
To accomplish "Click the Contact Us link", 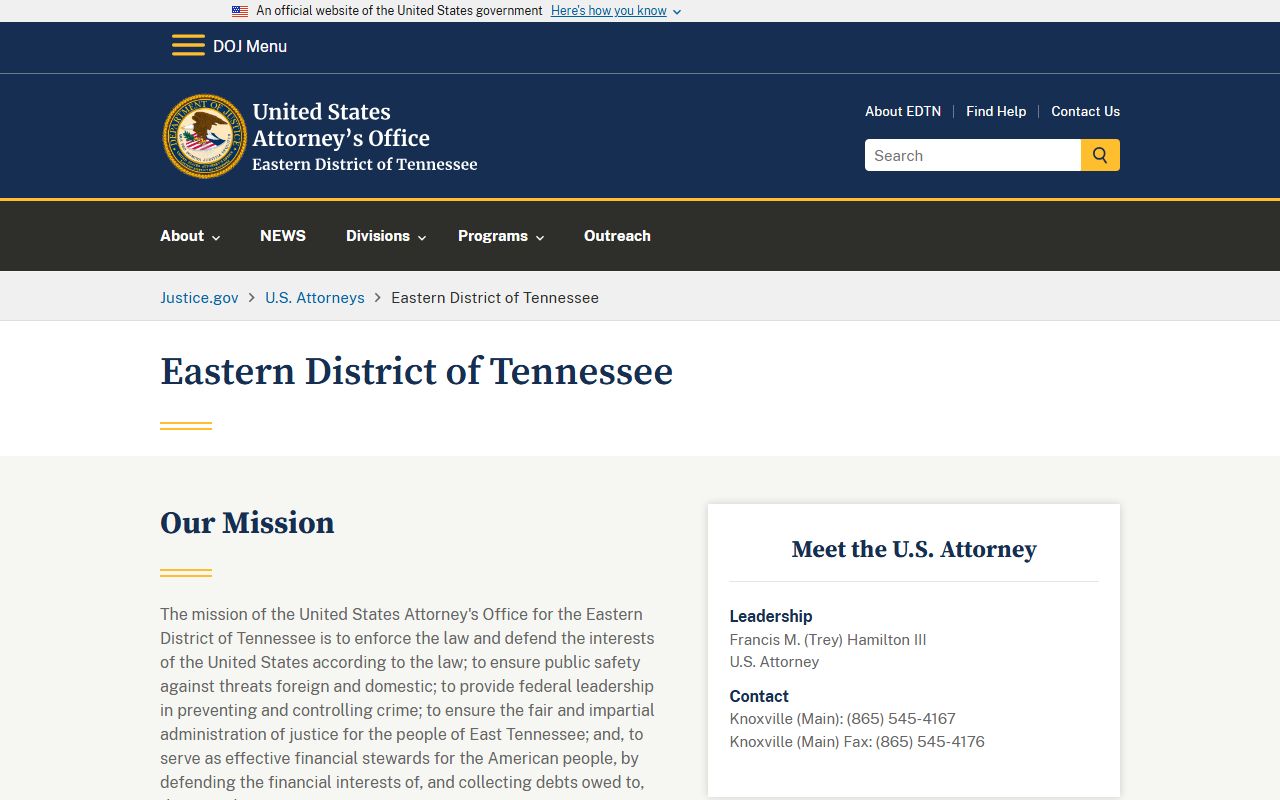I will (x=1085, y=111).
